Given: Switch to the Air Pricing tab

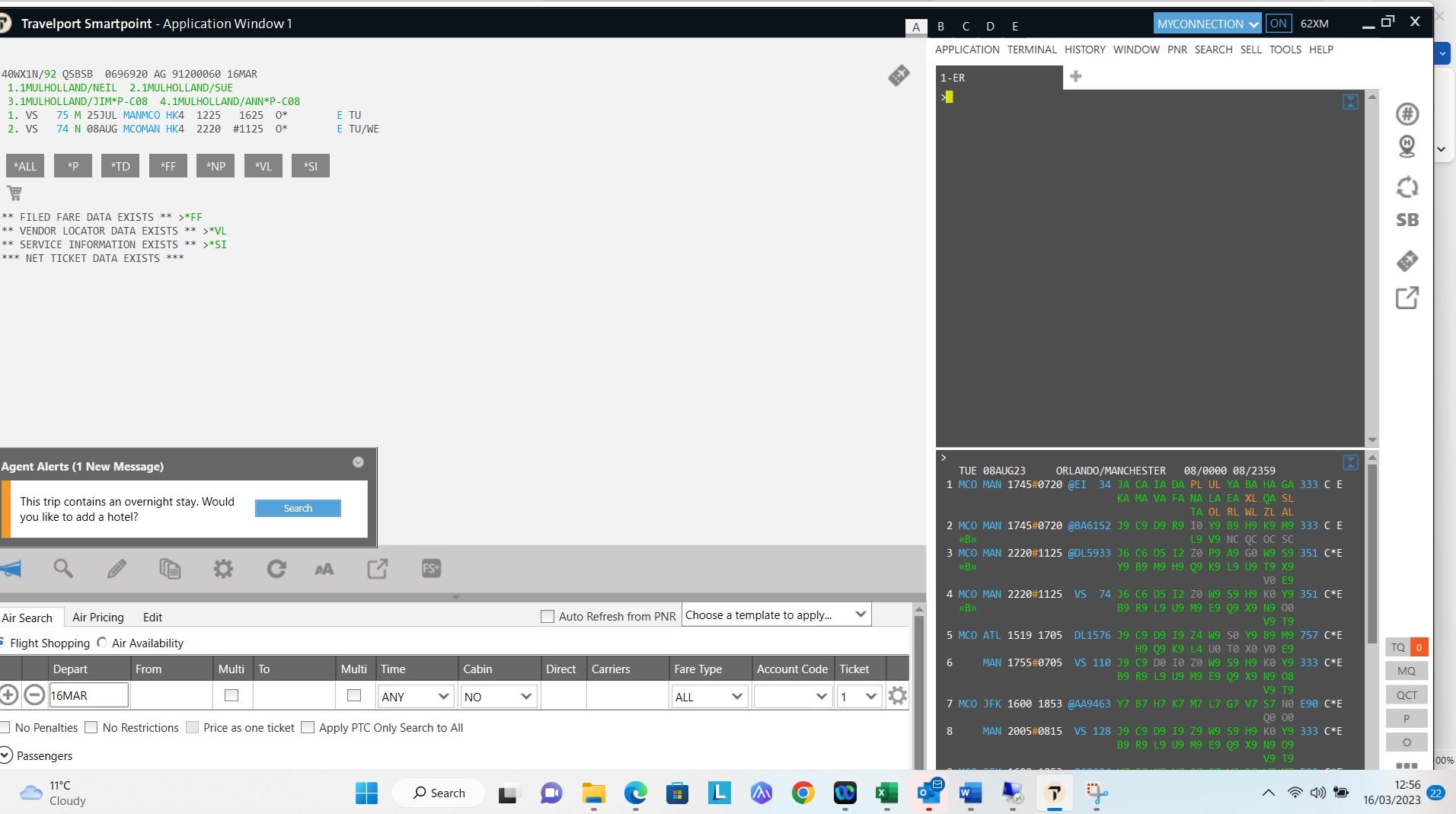Looking at the screenshot, I should click(98, 618).
